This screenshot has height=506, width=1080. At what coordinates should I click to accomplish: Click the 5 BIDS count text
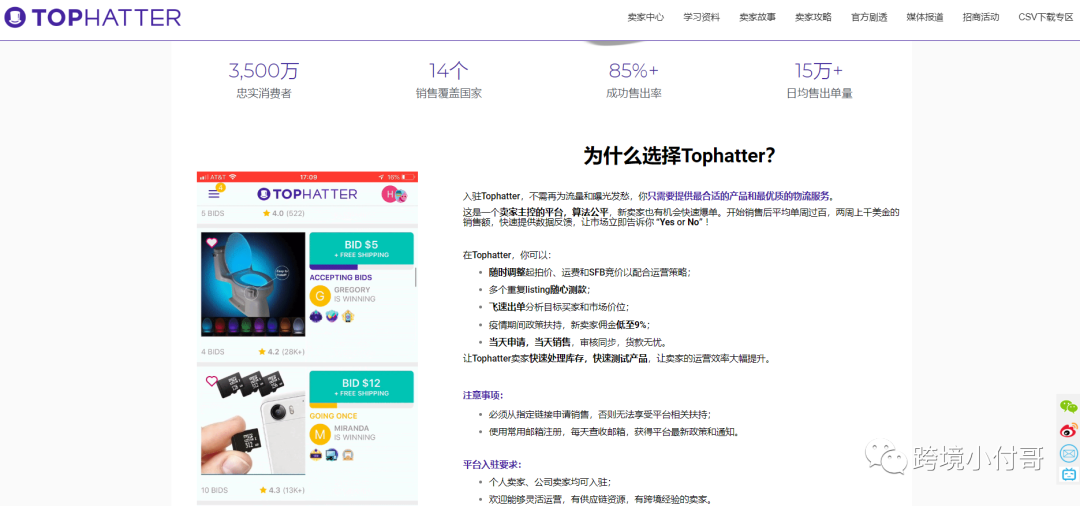pyautogui.click(x=213, y=213)
